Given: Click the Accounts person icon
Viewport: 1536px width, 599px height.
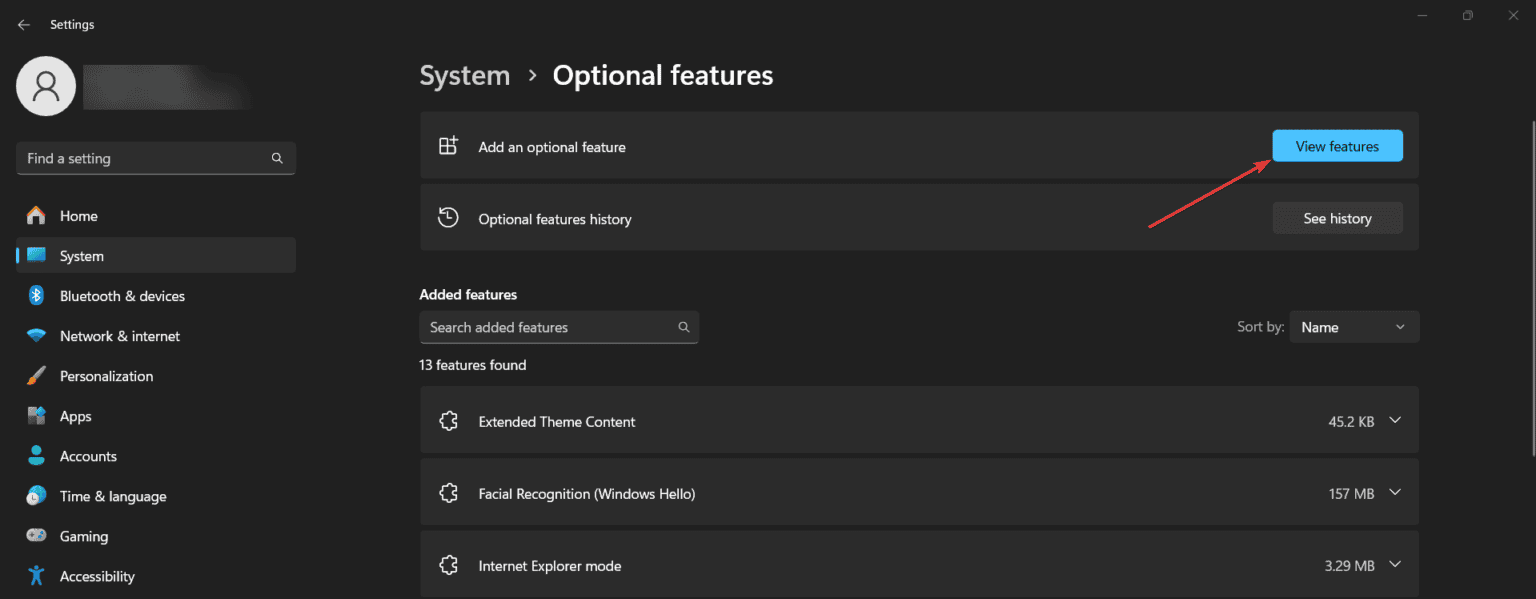Looking at the screenshot, I should pyautogui.click(x=37, y=456).
